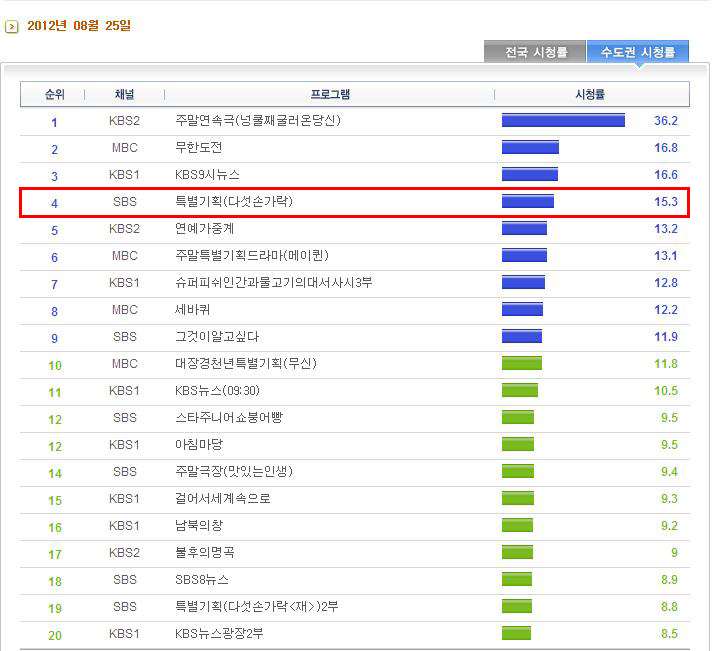713x651 pixels.
Task: Click the 불후의명곡 program name
Action: tap(205, 553)
